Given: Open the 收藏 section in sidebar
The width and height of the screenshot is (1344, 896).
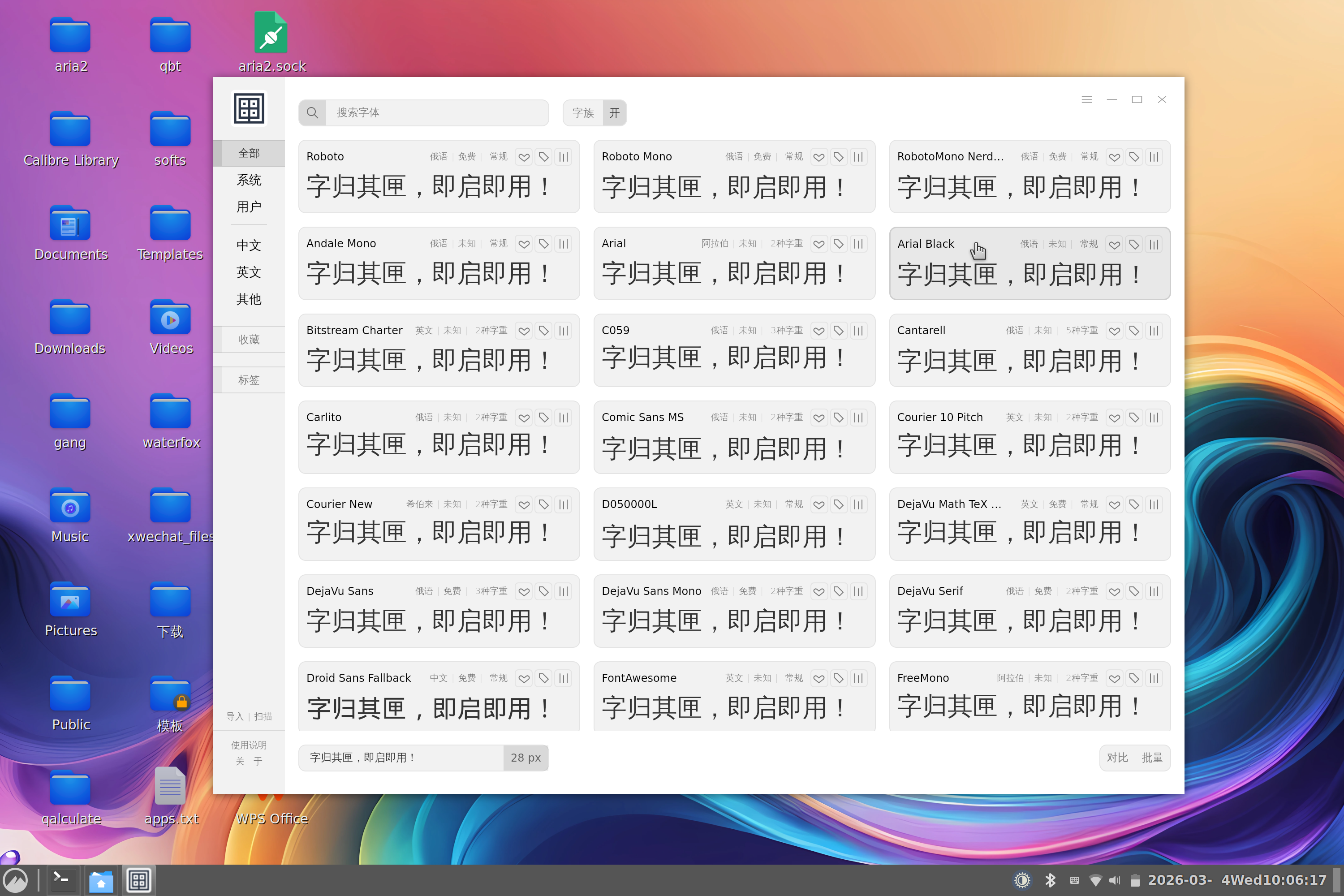Looking at the screenshot, I should (x=249, y=339).
